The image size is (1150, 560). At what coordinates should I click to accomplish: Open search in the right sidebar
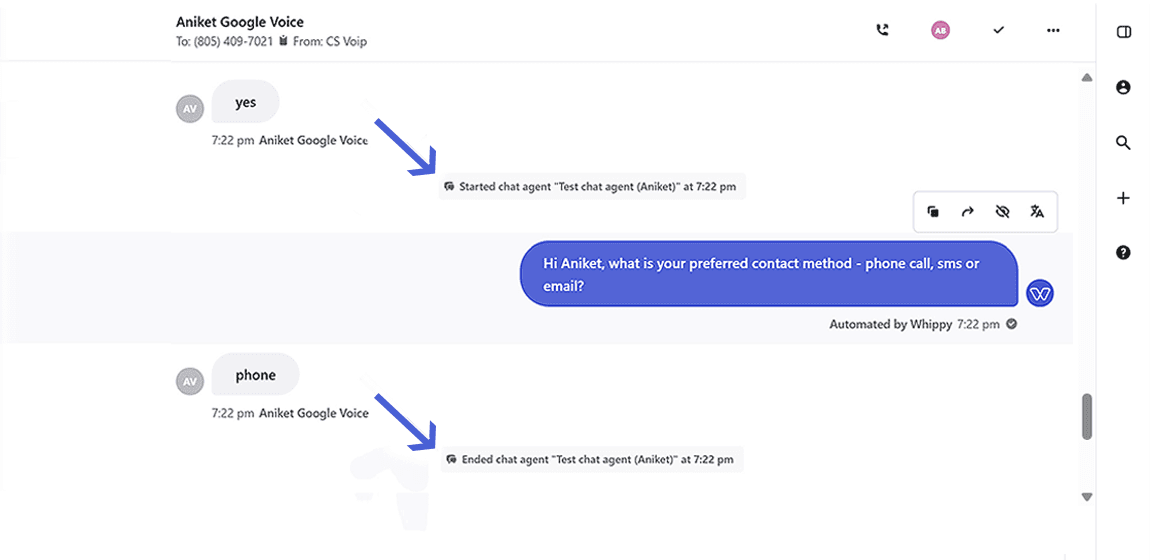pyautogui.click(x=1123, y=142)
